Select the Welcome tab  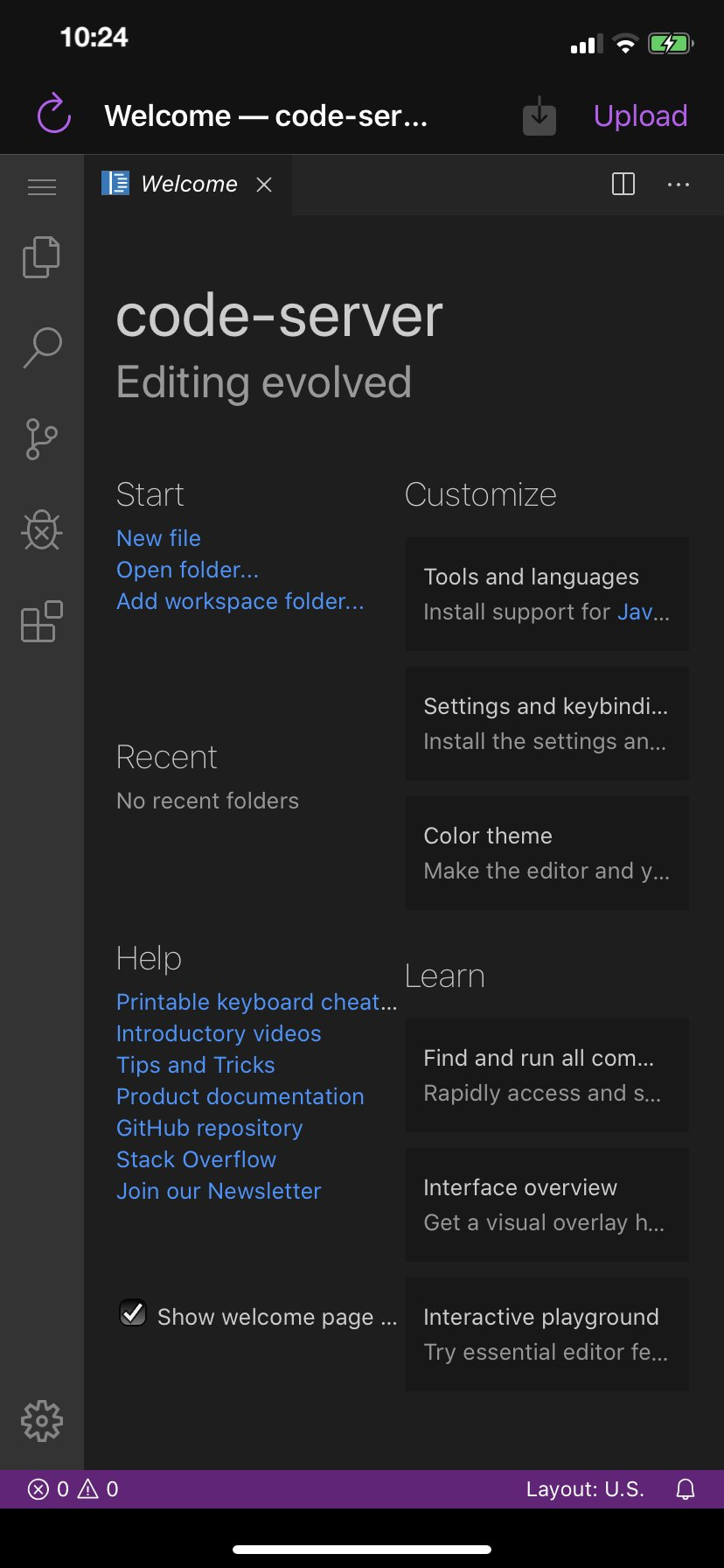pos(188,185)
